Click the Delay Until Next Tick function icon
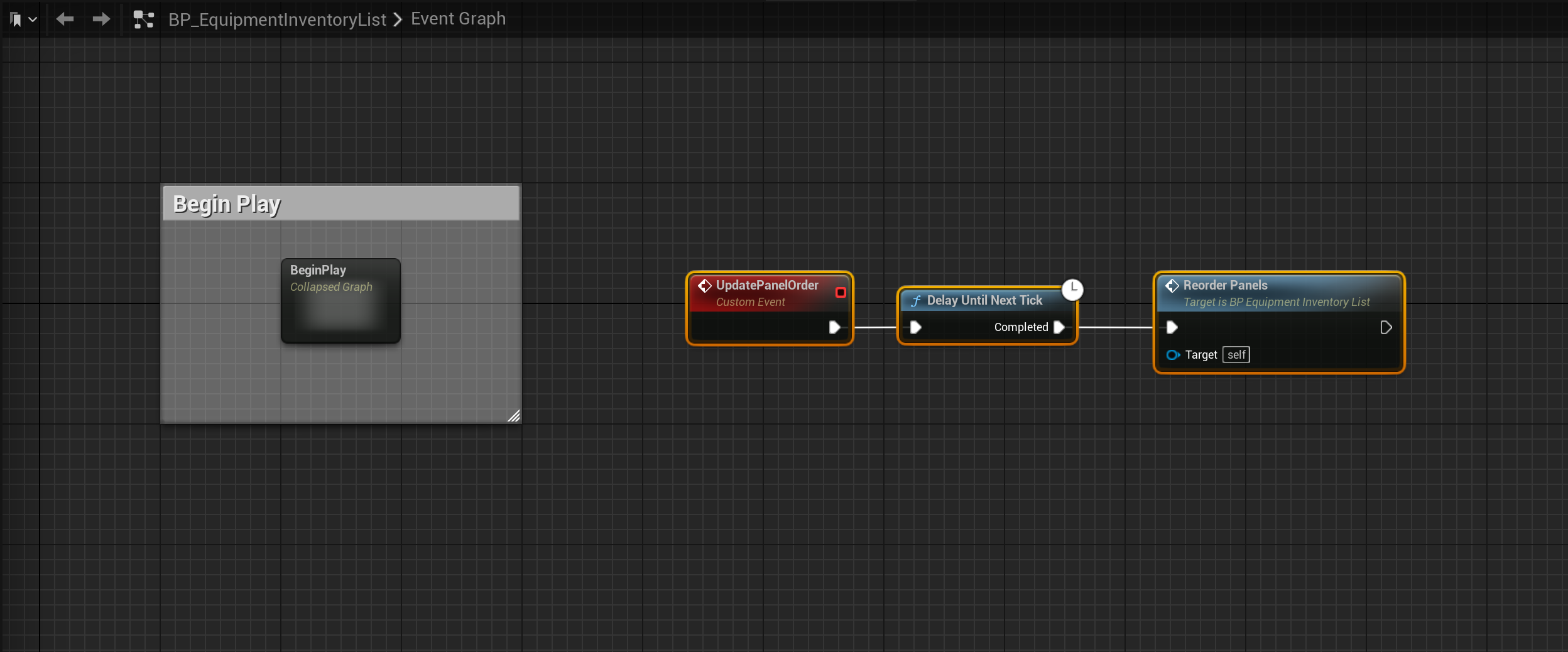Screen dimensions: 1568x652 point(916,301)
